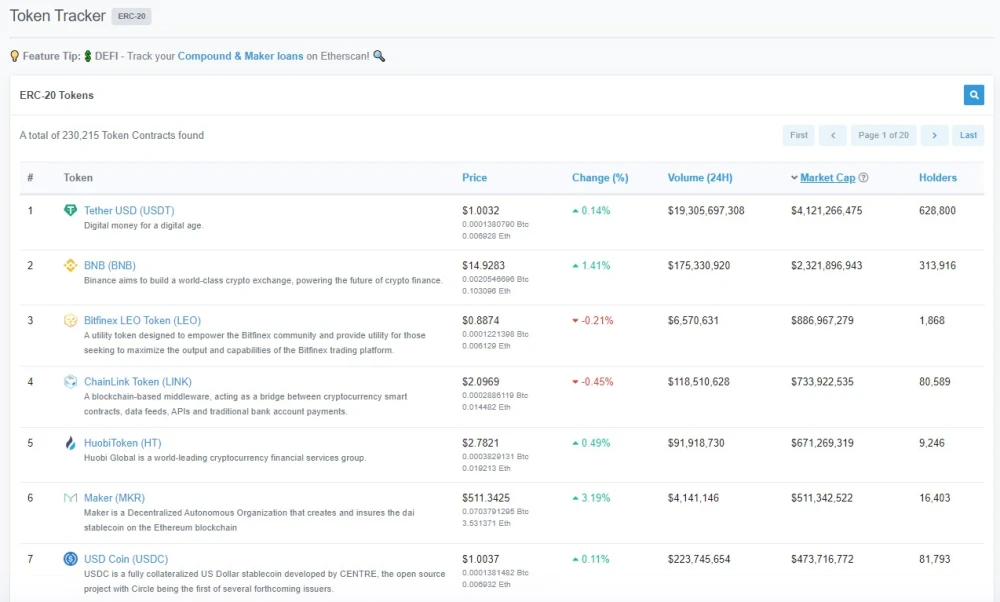
Task: Click ChainLink holders 80,589
Action: (x=934, y=381)
